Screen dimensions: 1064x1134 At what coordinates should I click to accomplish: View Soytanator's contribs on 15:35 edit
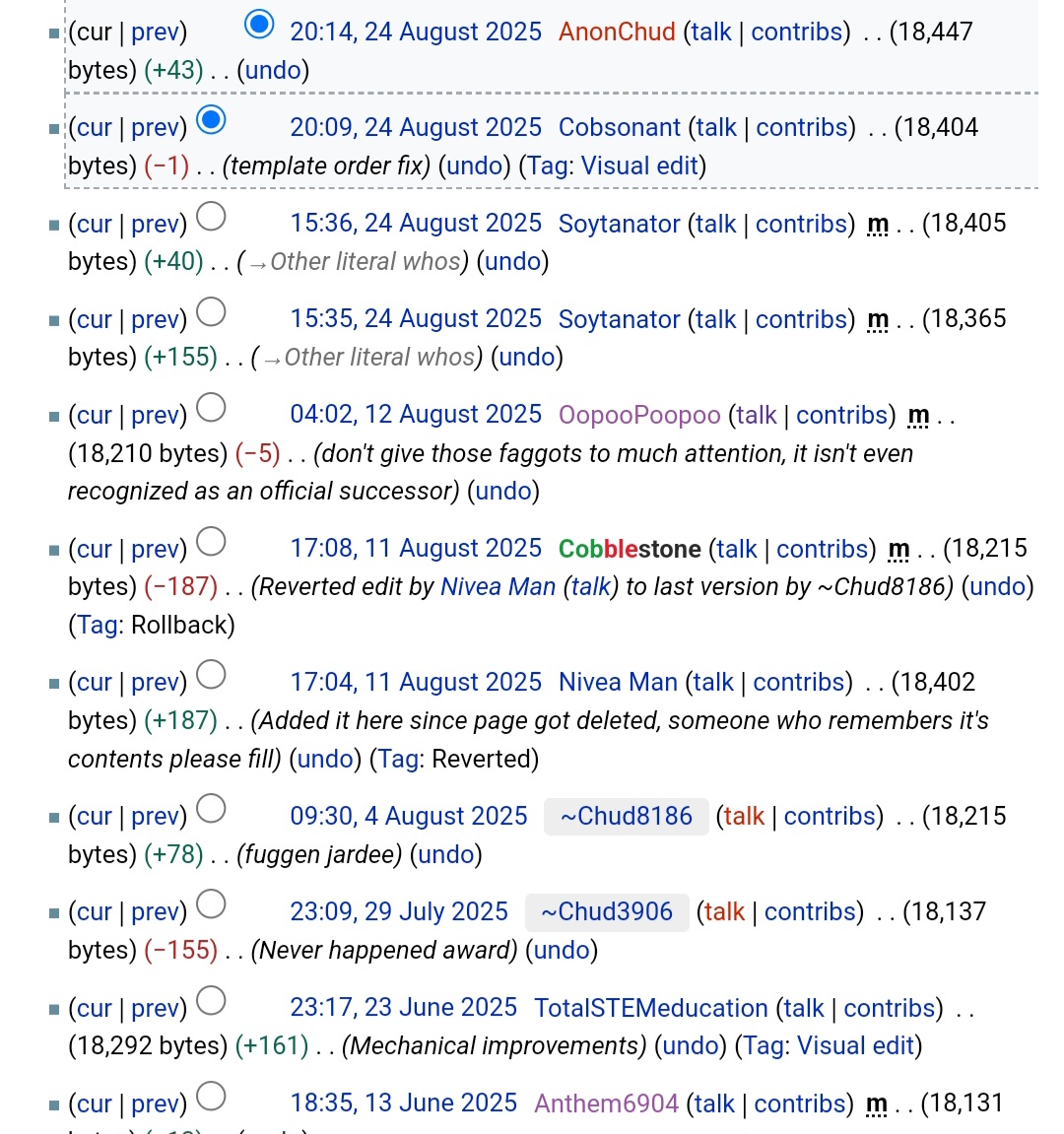[x=801, y=319]
